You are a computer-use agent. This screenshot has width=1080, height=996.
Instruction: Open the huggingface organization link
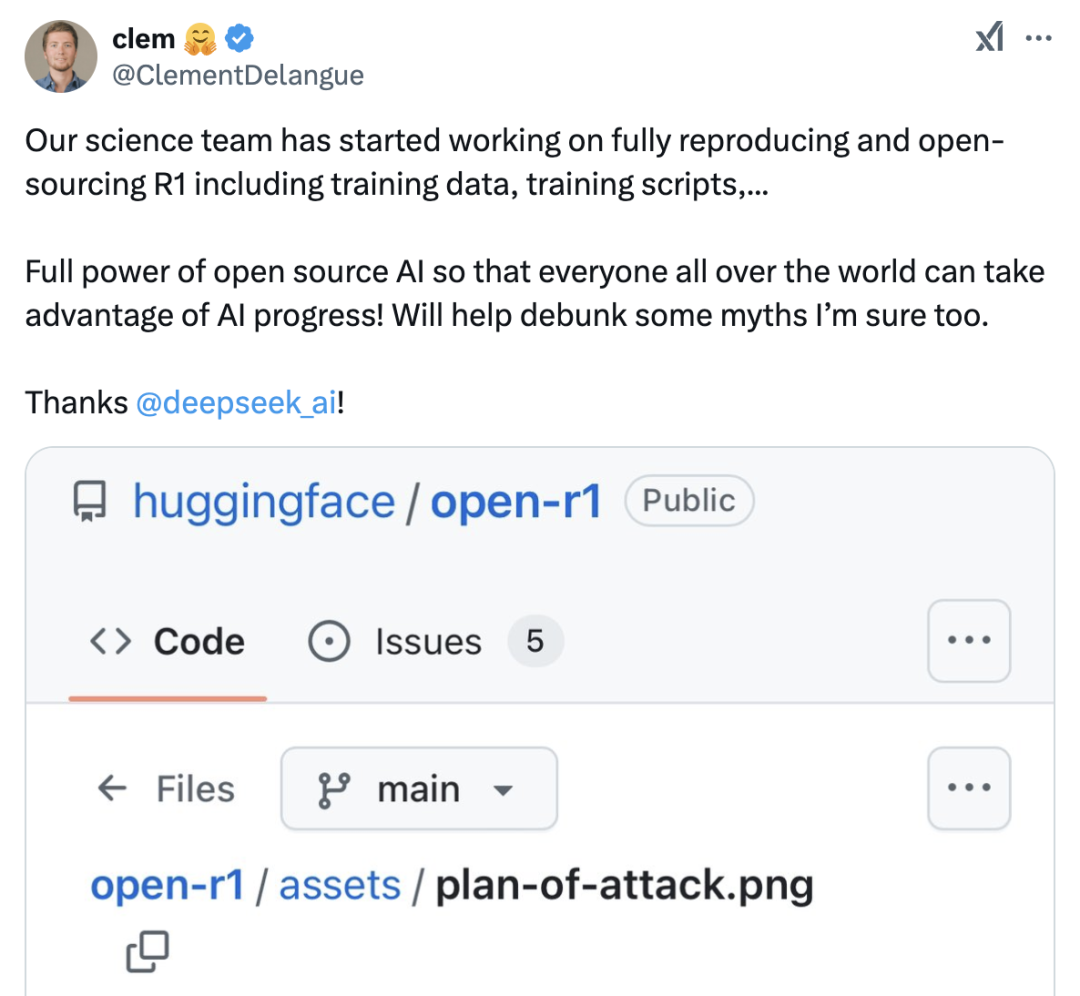[x=264, y=501]
